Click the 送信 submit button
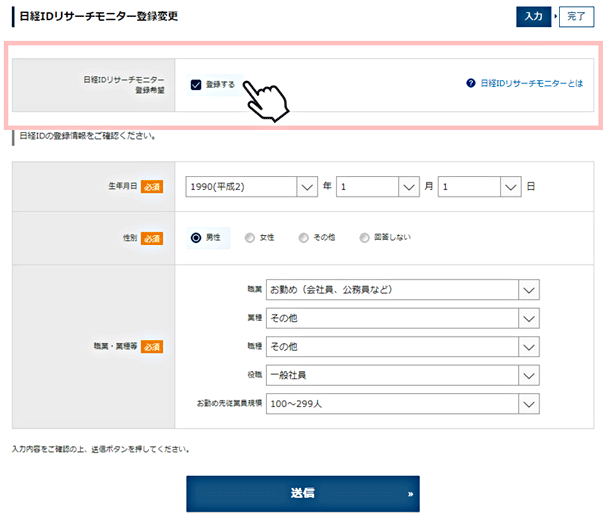 click(x=303, y=494)
